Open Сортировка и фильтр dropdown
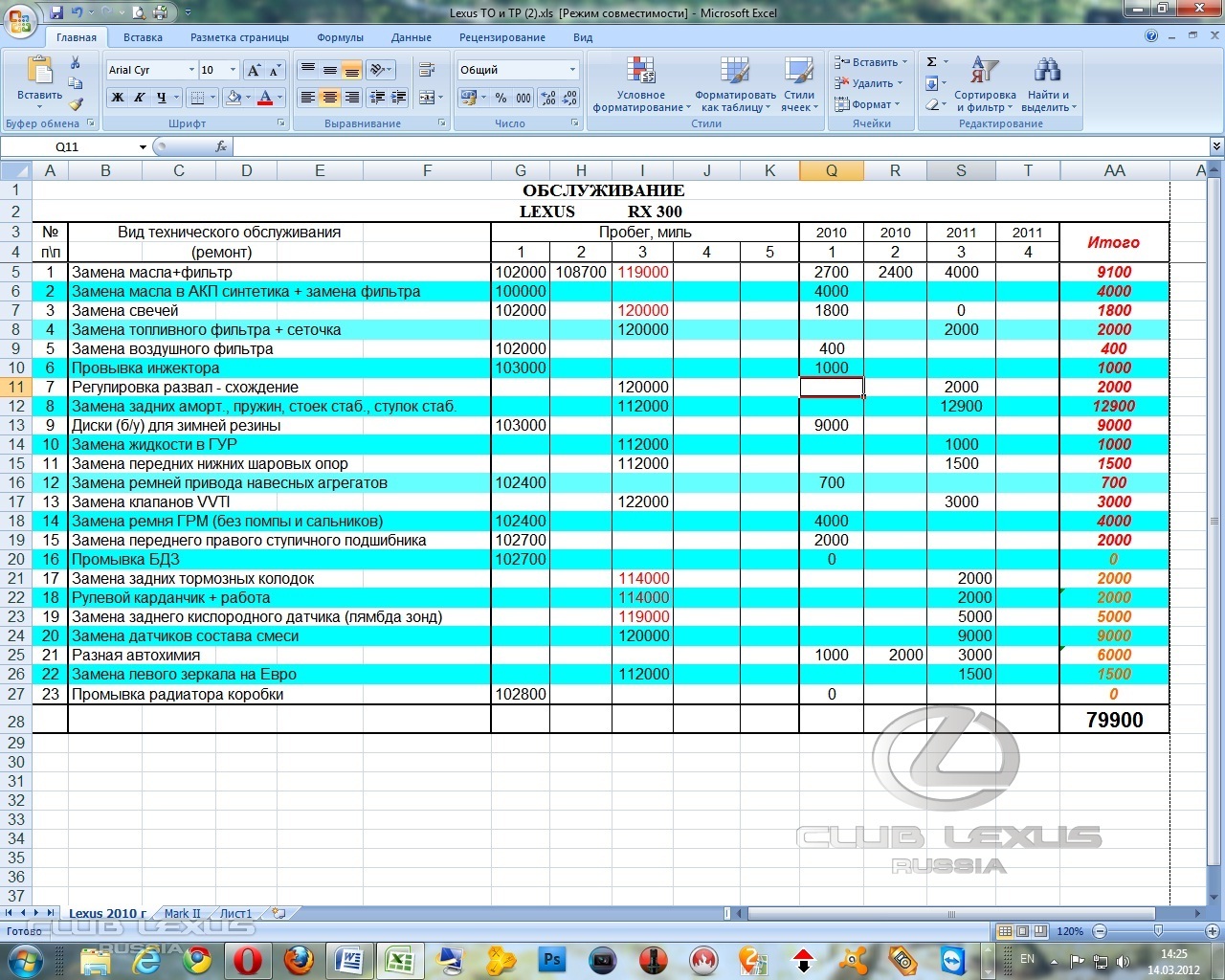 (x=985, y=85)
